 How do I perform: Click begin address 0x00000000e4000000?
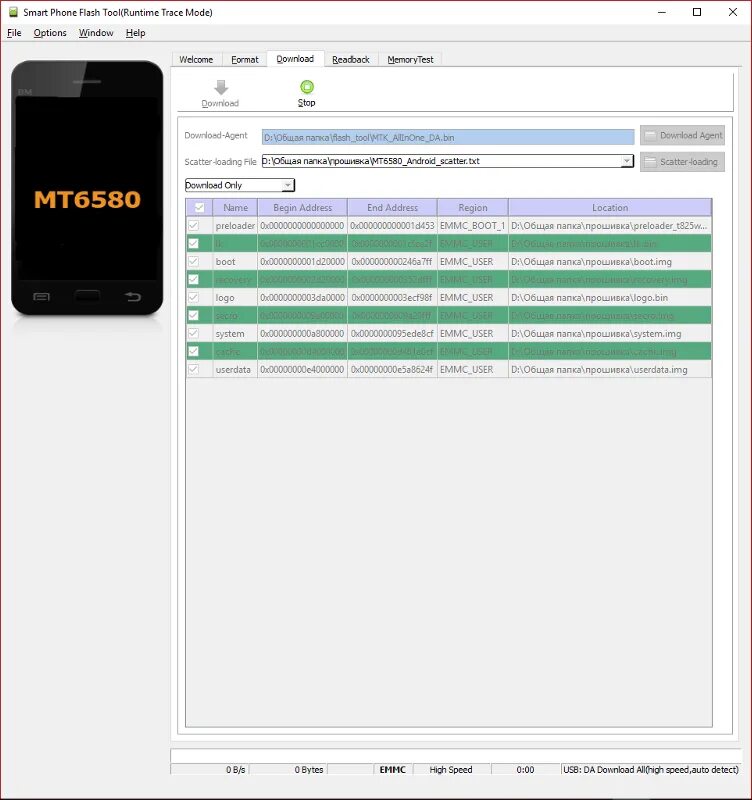click(x=303, y=369)
